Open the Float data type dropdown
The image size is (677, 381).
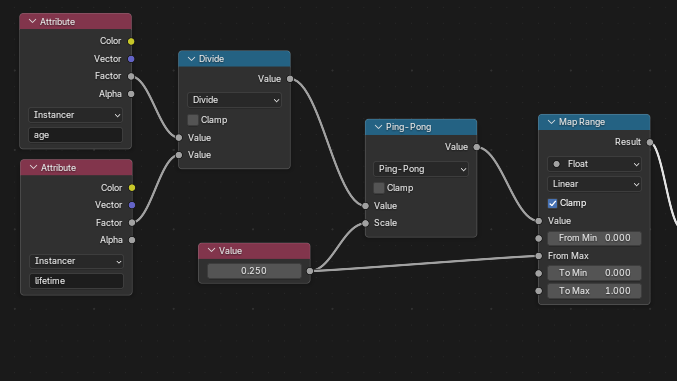594,164
